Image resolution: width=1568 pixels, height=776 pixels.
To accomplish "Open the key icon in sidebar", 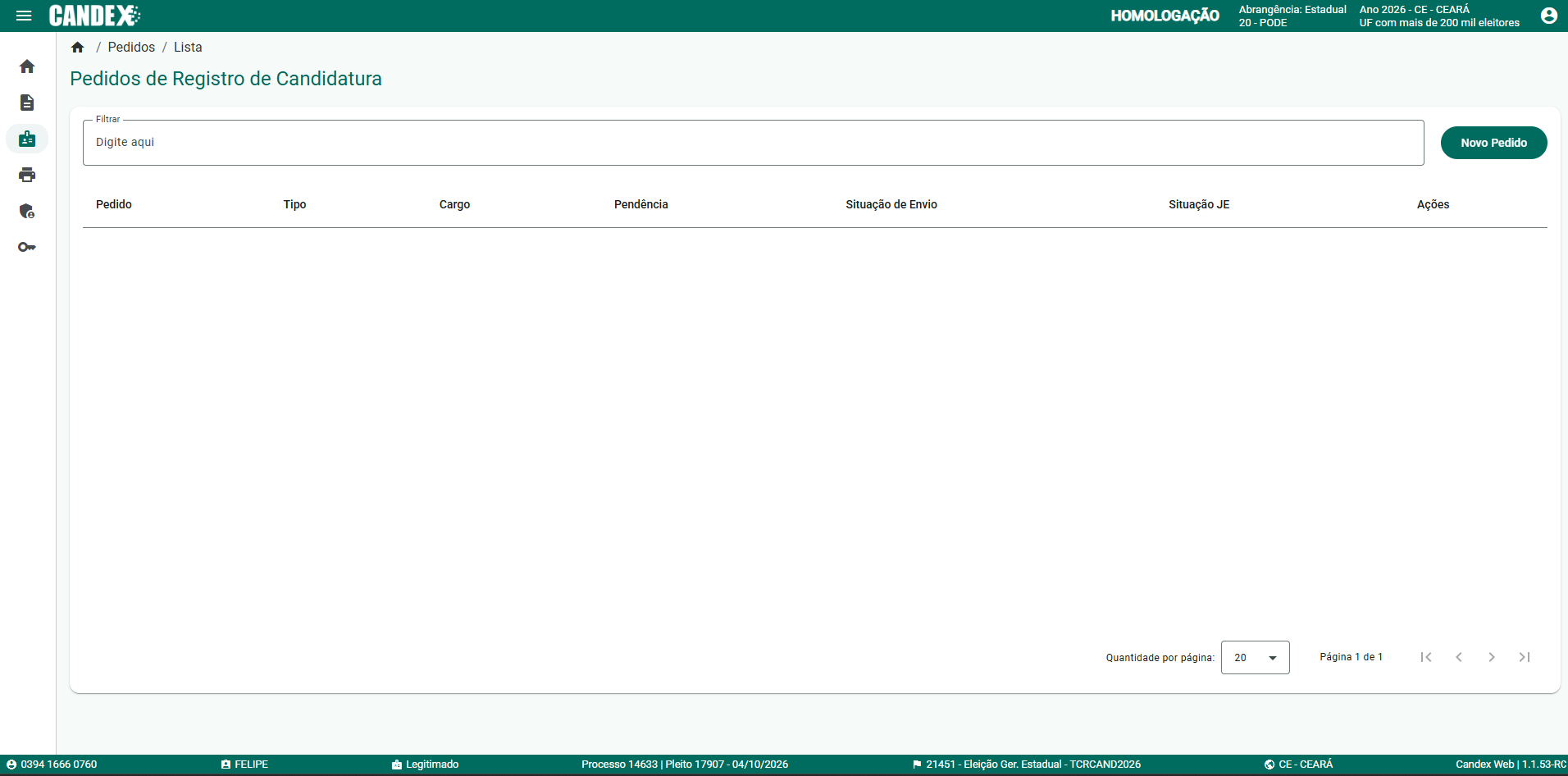I will pyautogui.click(x=27, y=247).
